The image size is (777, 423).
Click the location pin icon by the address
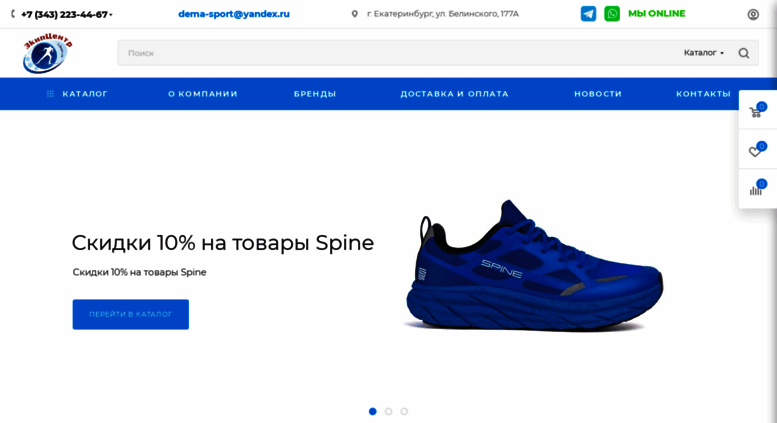(x=354, y=14)
